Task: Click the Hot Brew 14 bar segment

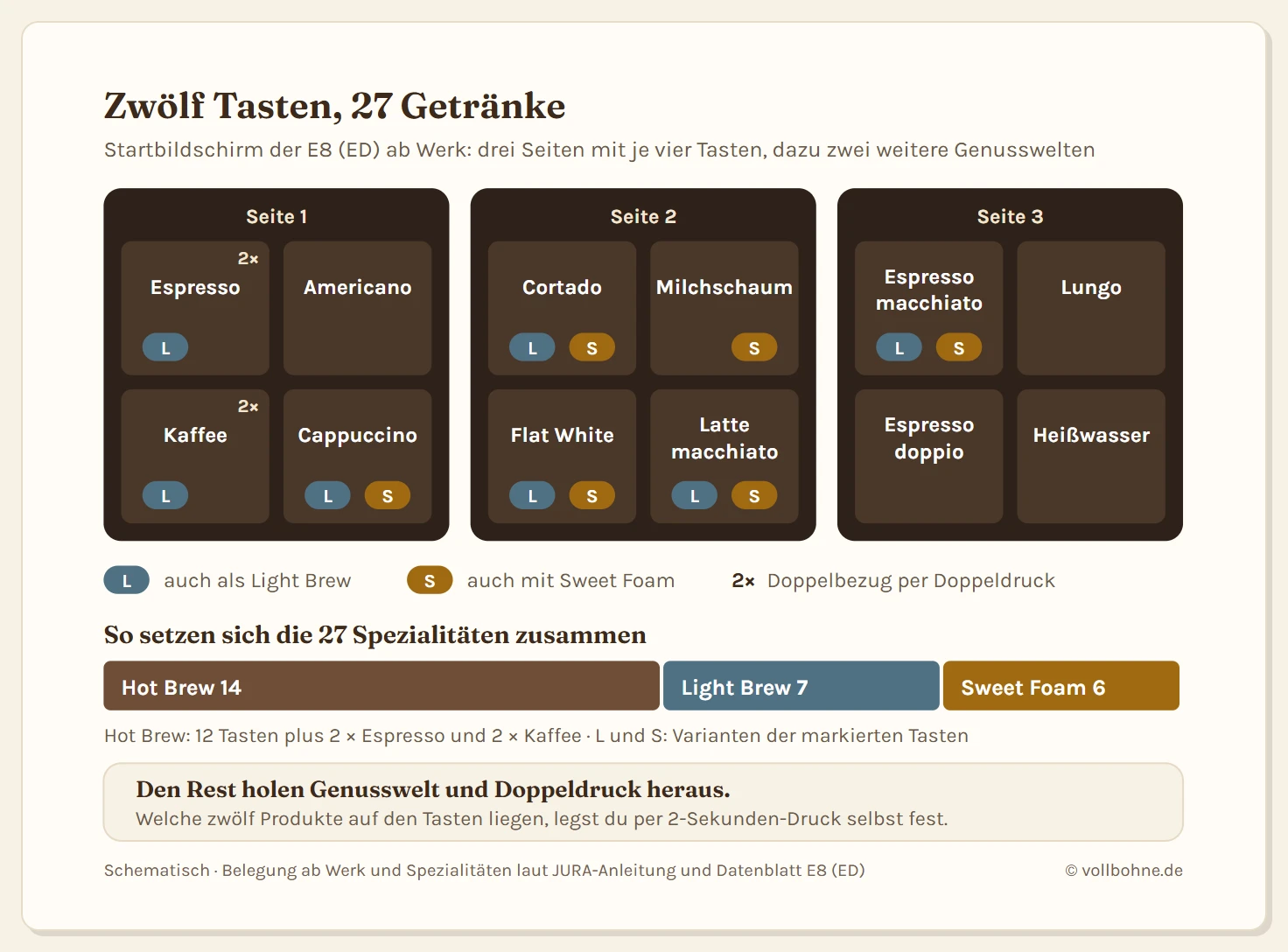Action: point(381,685)
